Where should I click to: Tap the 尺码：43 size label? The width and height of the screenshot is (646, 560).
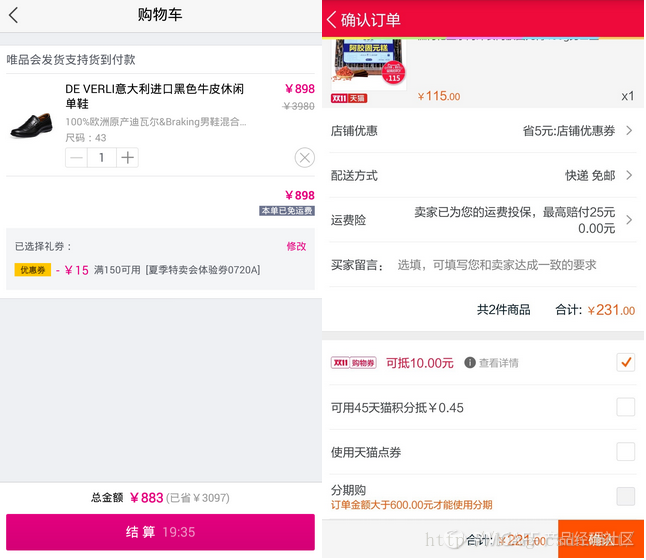click(x=86, y=138)
